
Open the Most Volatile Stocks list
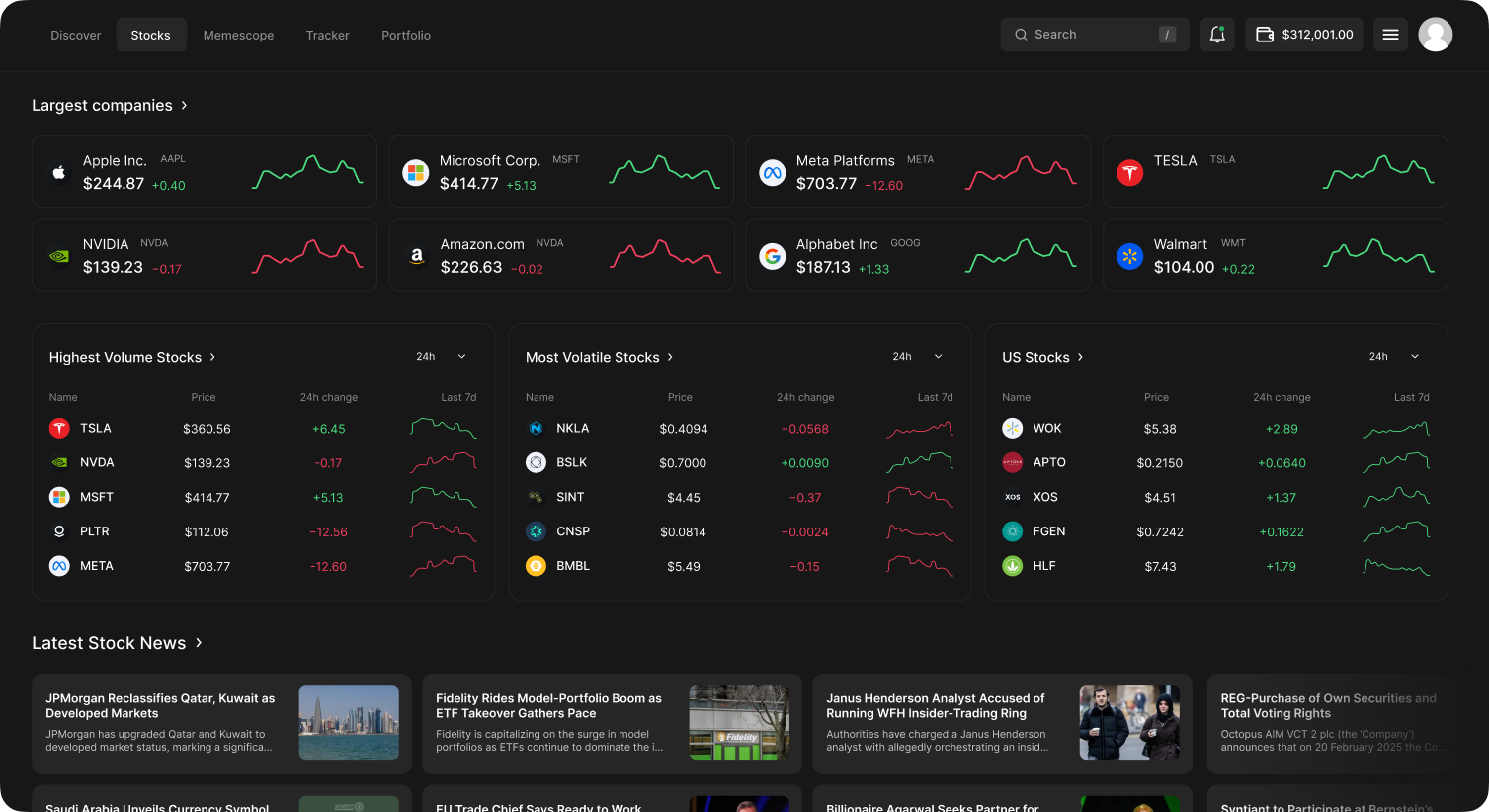point(600,357)
